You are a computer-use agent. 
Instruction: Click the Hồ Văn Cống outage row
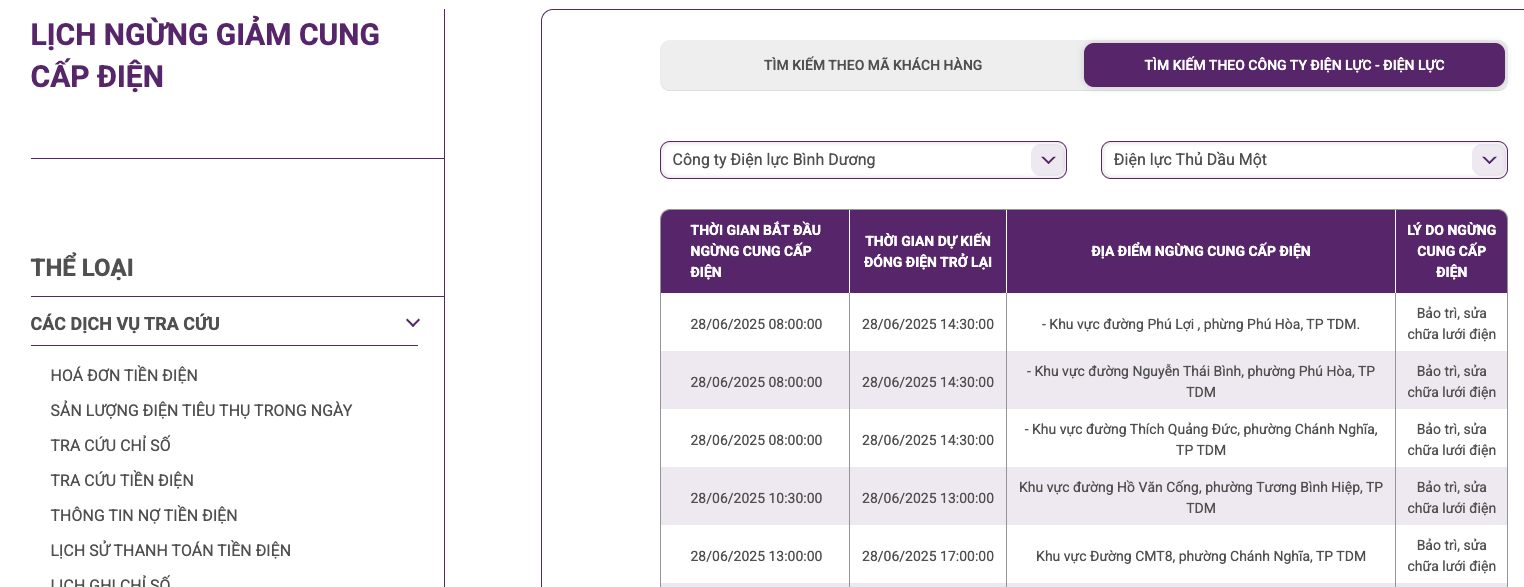[1200, 497]
